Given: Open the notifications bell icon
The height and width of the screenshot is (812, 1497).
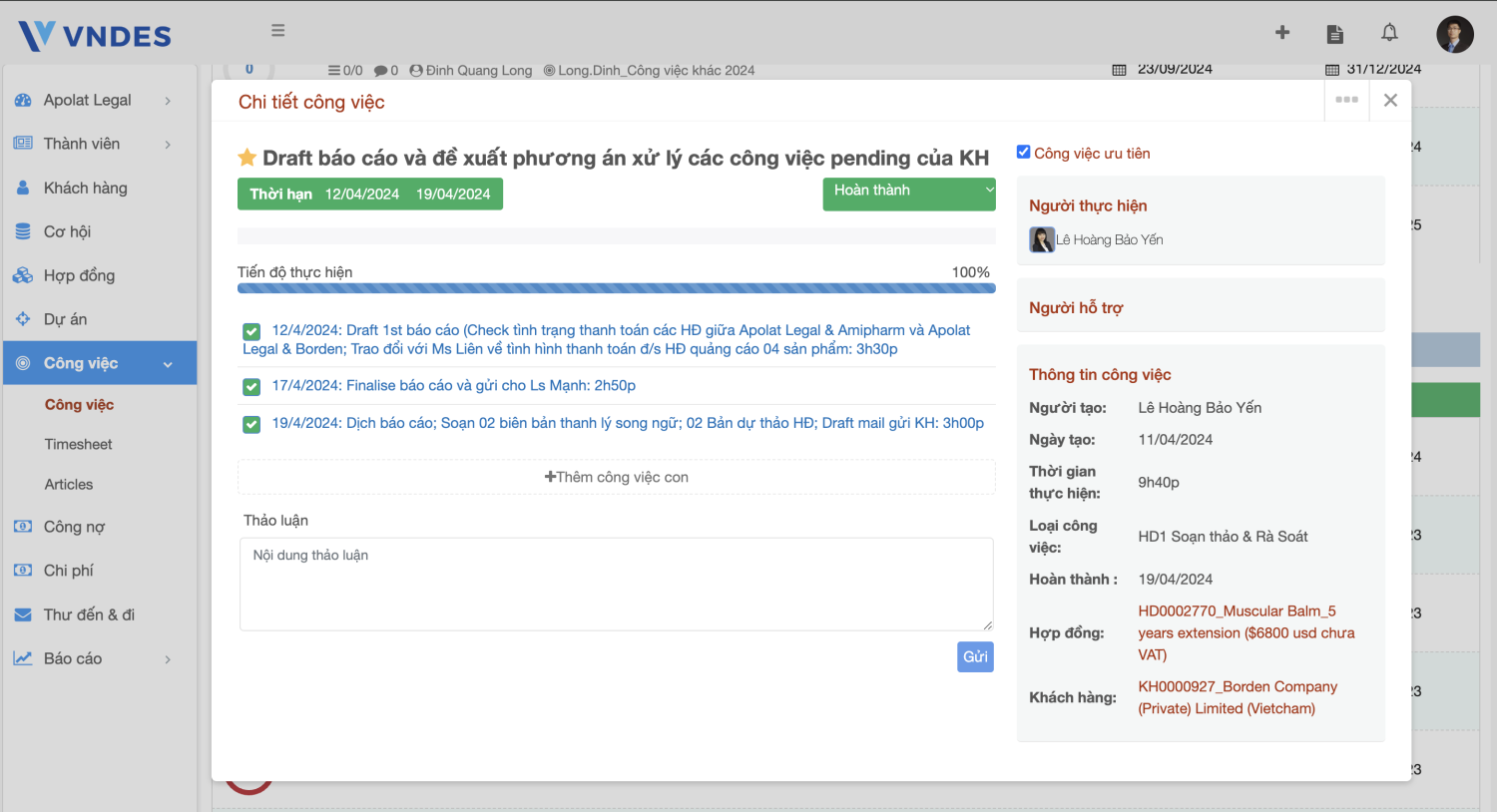Looking at the screenshot, I should coord(1389,33).
